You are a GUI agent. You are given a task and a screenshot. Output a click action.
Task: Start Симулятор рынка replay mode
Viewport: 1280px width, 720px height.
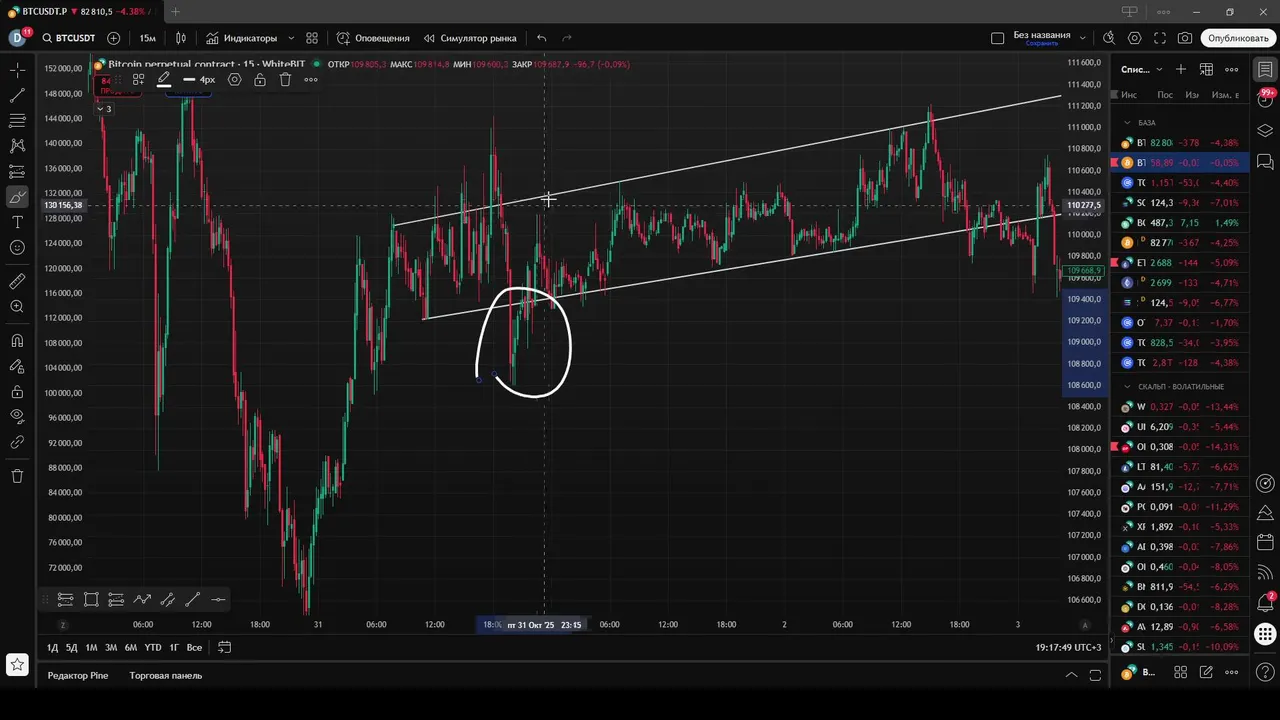click(x=469, y=38)
